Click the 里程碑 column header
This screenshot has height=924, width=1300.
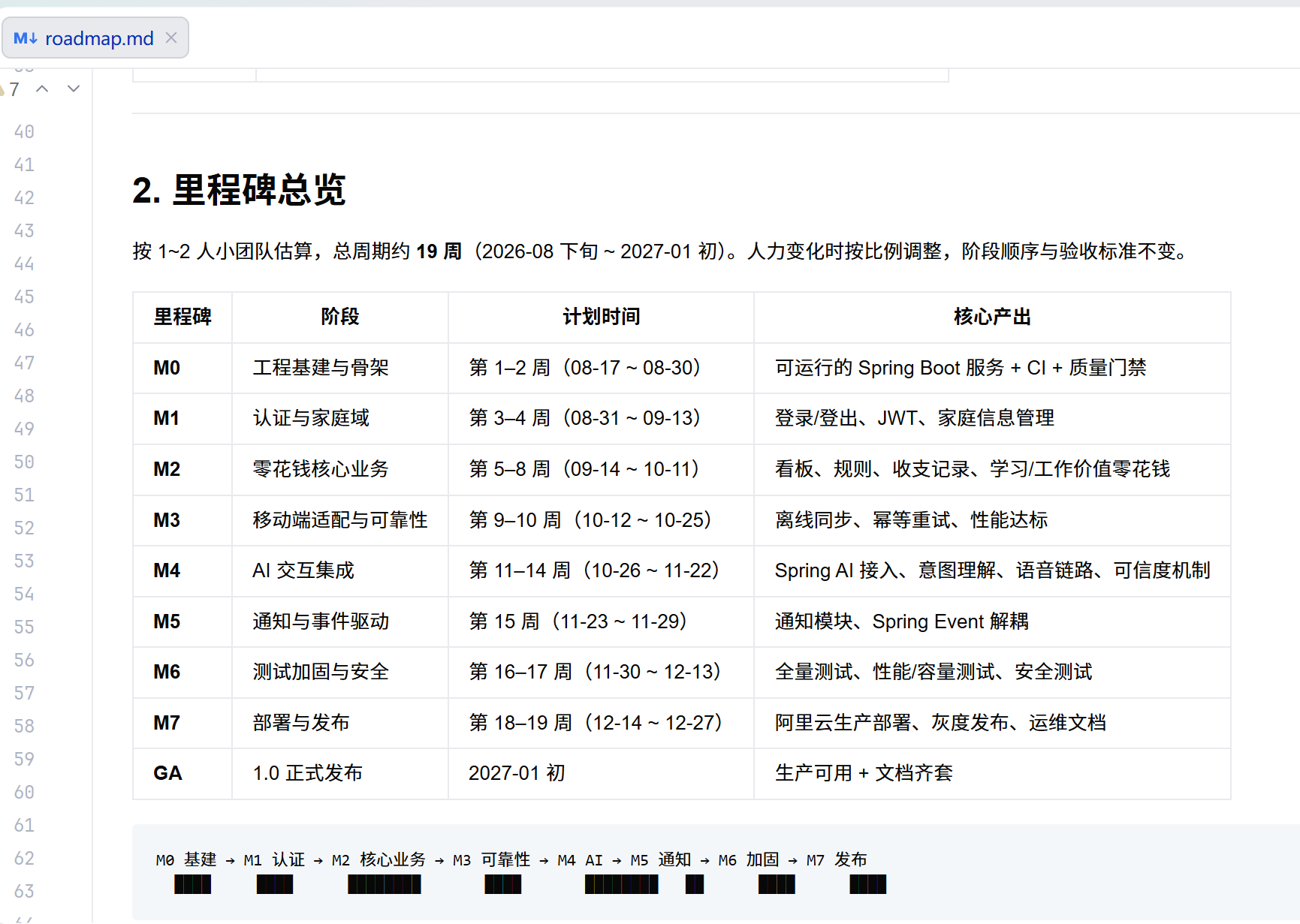coord(182,317)
